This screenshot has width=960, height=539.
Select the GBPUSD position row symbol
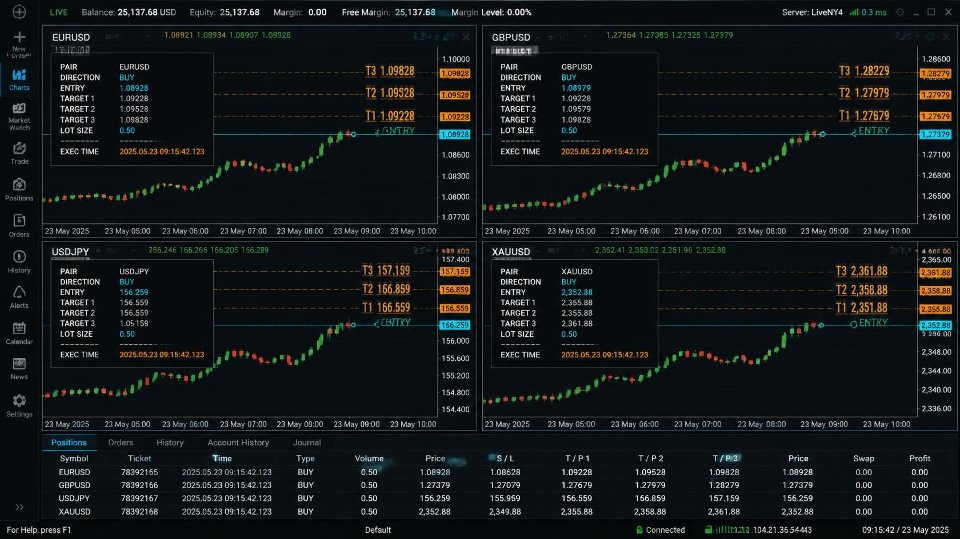click(74, 485)
